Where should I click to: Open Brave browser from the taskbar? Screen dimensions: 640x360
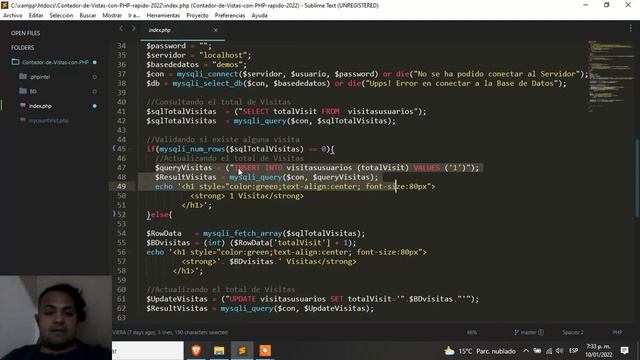pyautogui.click(x=196, y=351)
